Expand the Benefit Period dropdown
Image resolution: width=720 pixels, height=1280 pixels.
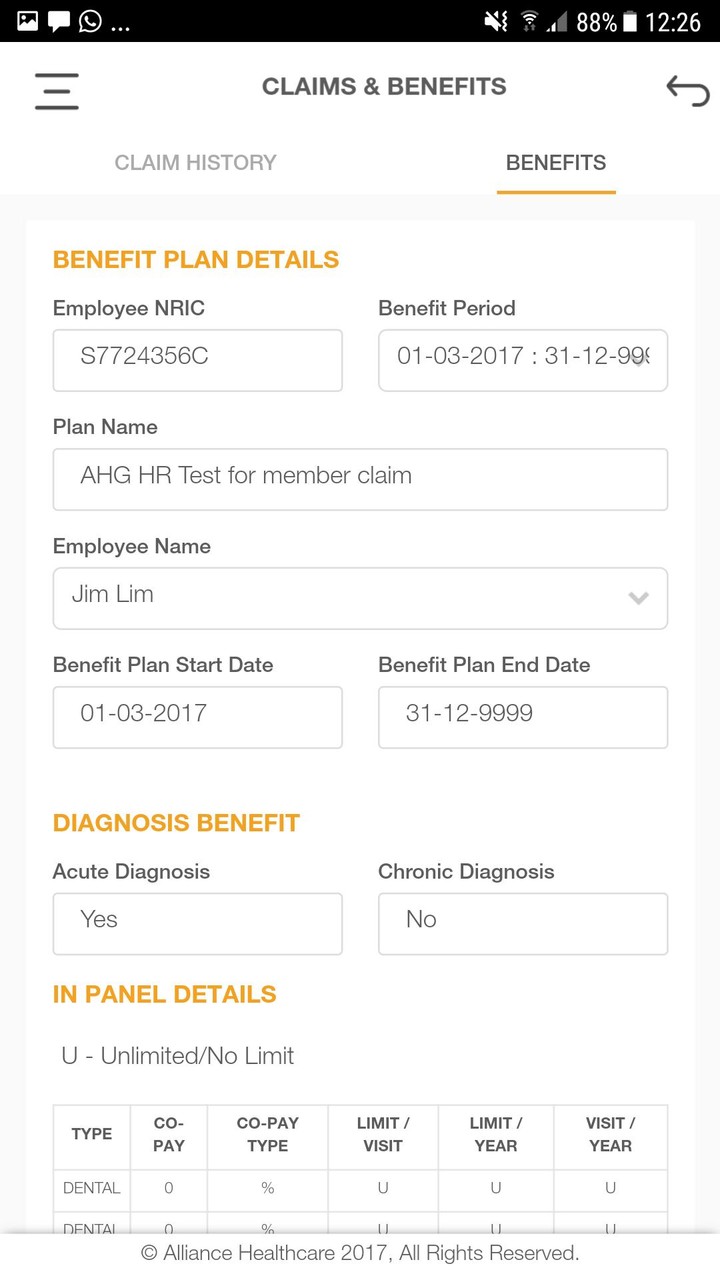pos(522,360)
